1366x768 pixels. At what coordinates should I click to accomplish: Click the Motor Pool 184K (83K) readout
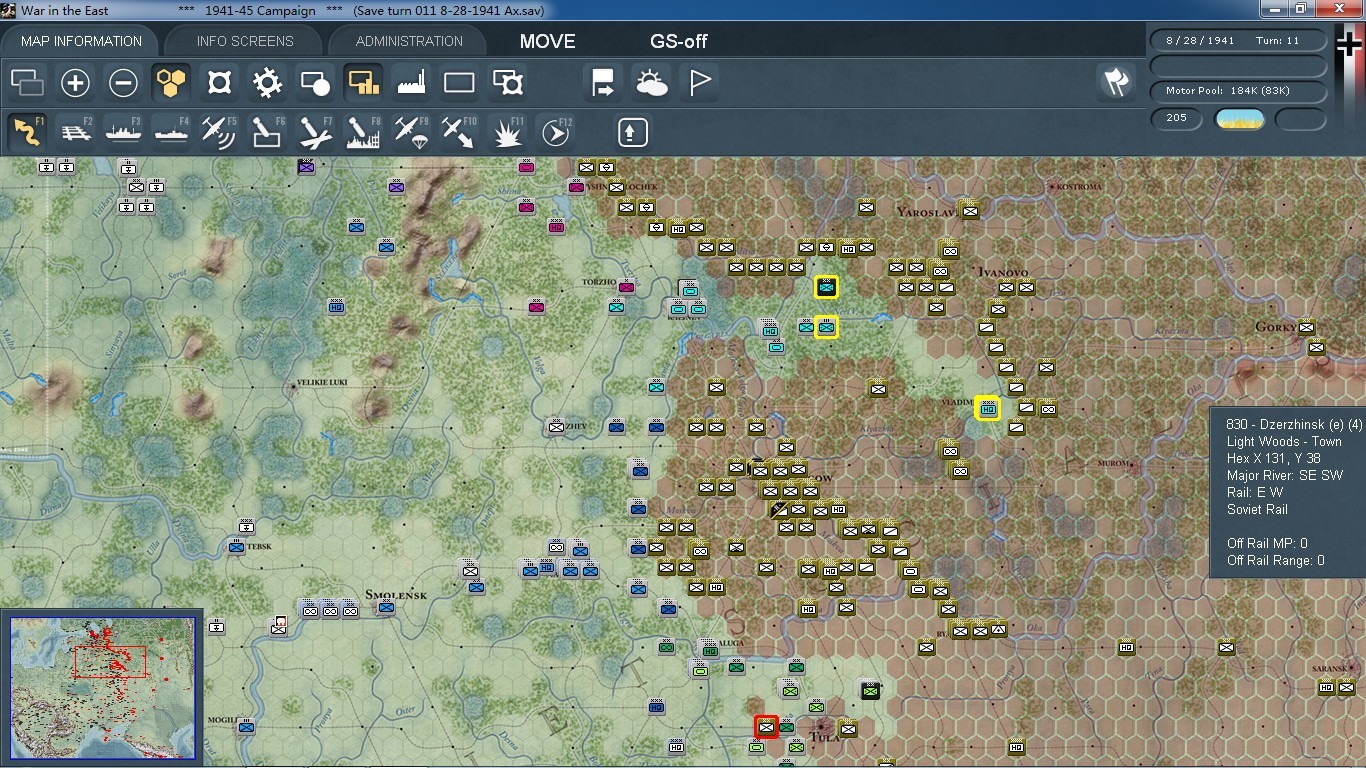click(1239, 91)
